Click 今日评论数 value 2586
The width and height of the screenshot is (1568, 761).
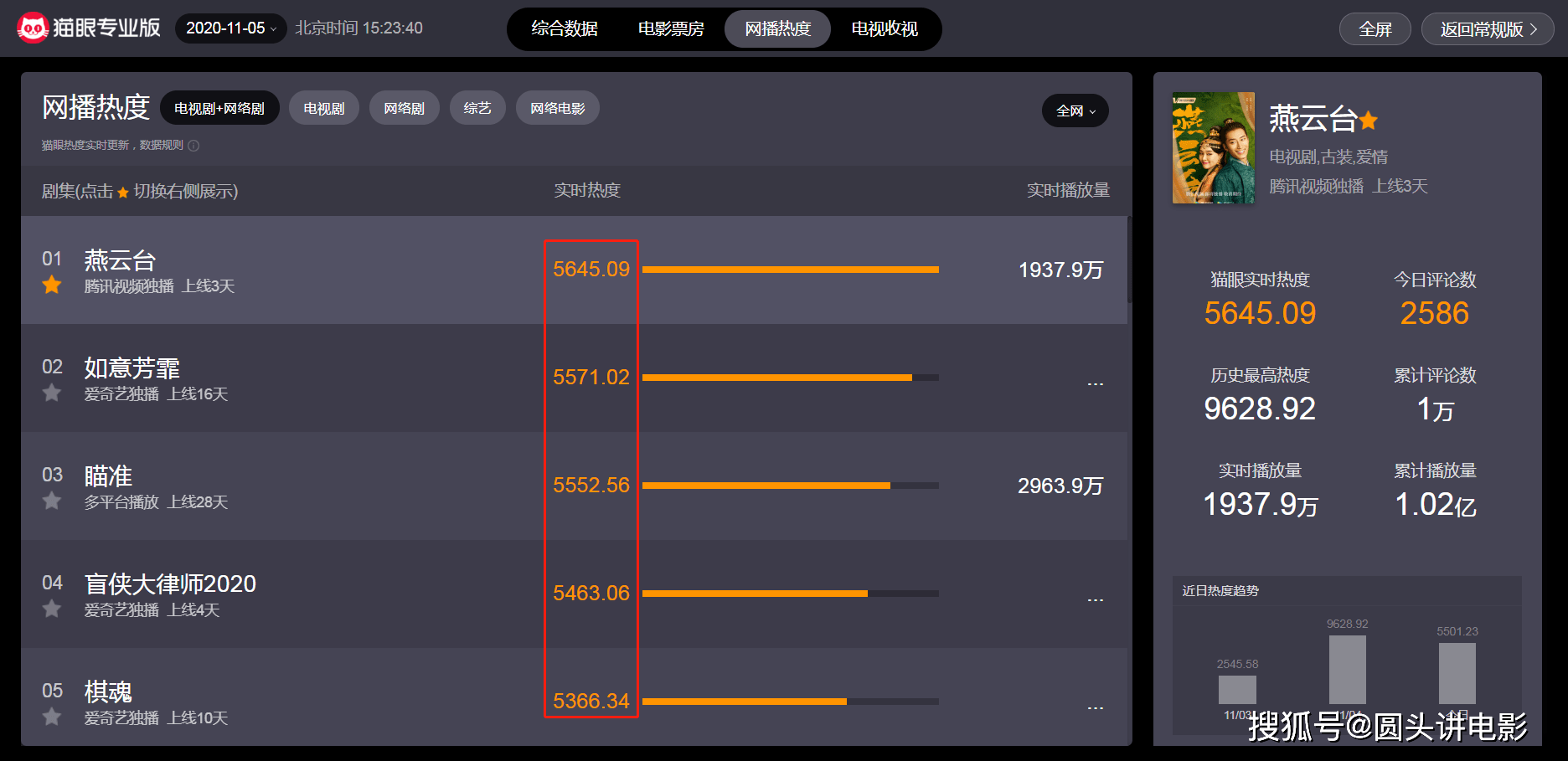(x=1435, y=313)
